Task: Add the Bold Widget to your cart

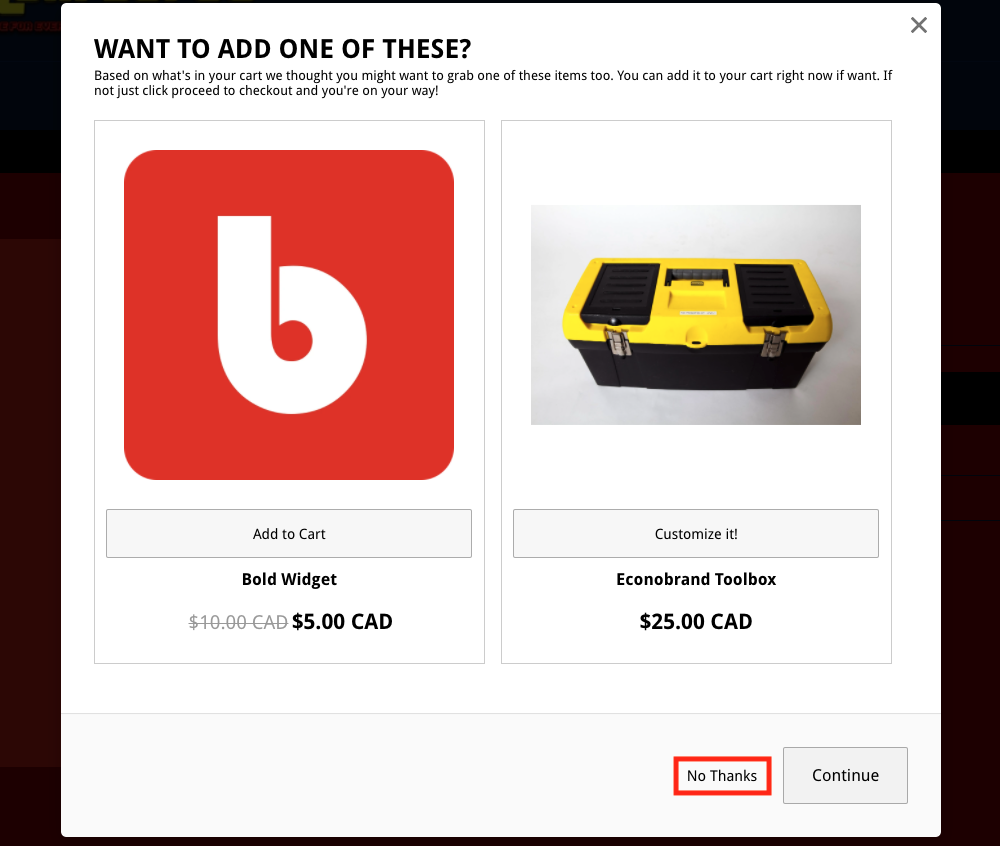Action: [289, 533]
